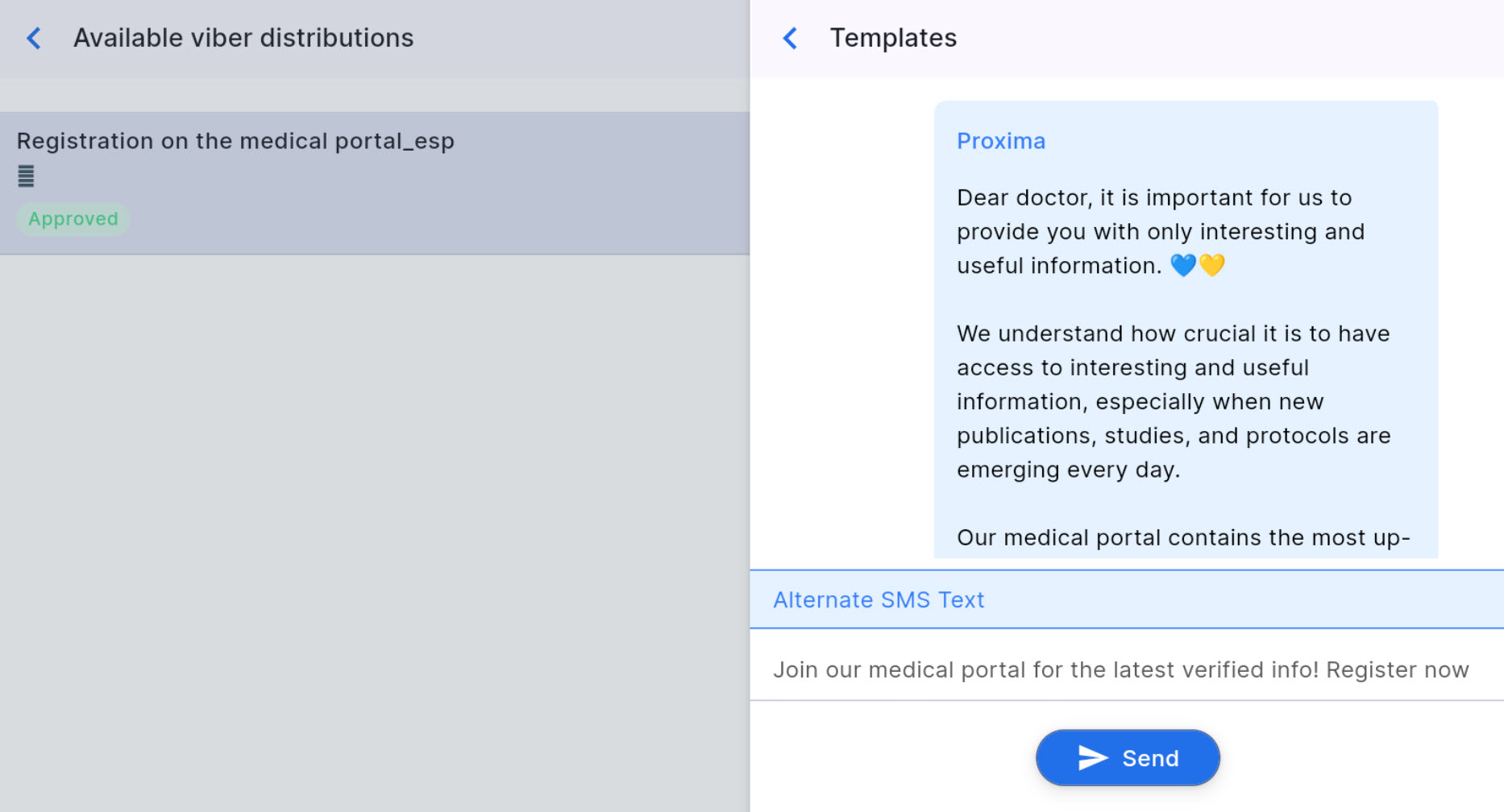Click the back arrow beside Templates
The image size is (1504, 812).
pyautogui.click(x=790, y=38)
